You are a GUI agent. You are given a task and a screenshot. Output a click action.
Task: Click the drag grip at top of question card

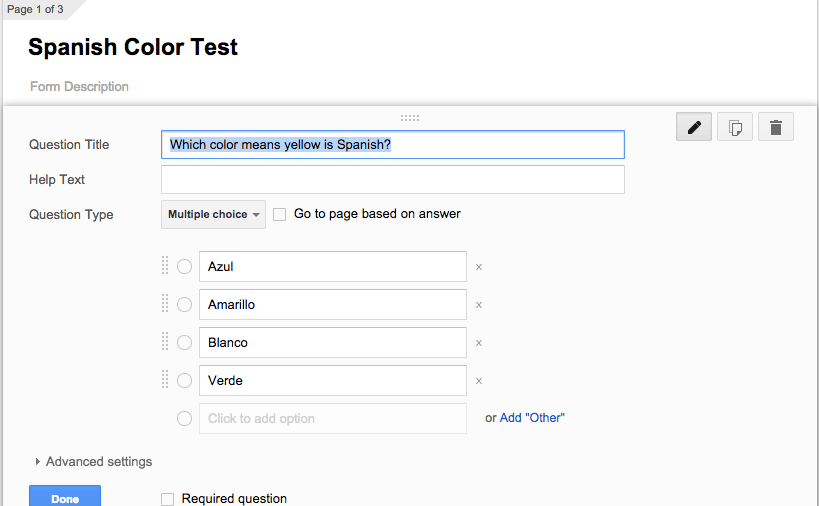point(410,118)
